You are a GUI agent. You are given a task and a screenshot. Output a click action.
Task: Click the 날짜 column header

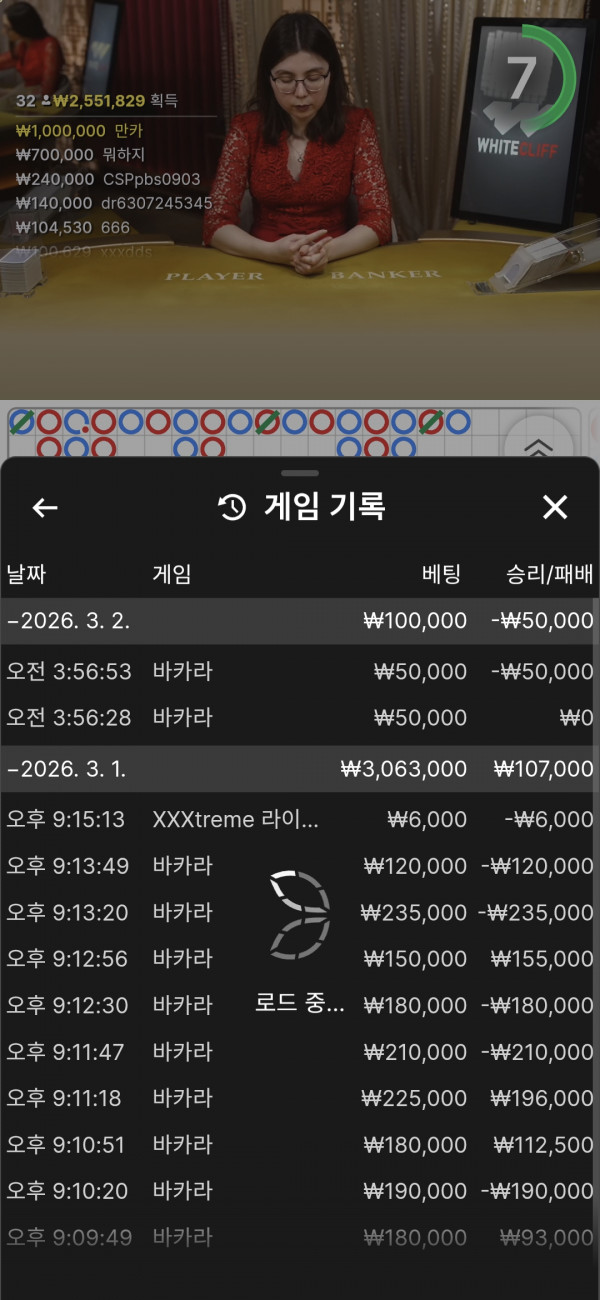click(x=27, y=574)
